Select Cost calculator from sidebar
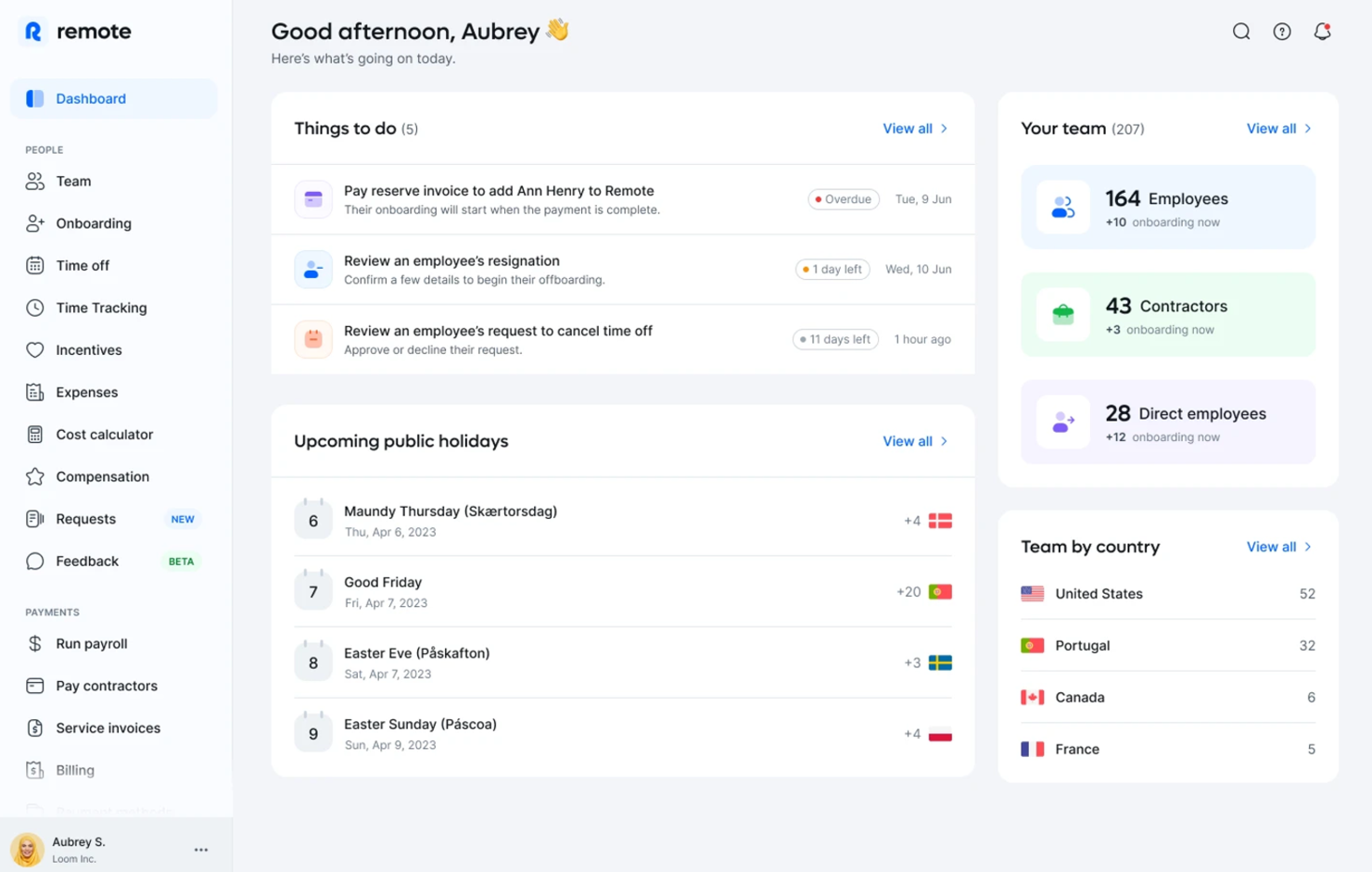Viewport: 1372px width, 872px height. tap(104, 435)
